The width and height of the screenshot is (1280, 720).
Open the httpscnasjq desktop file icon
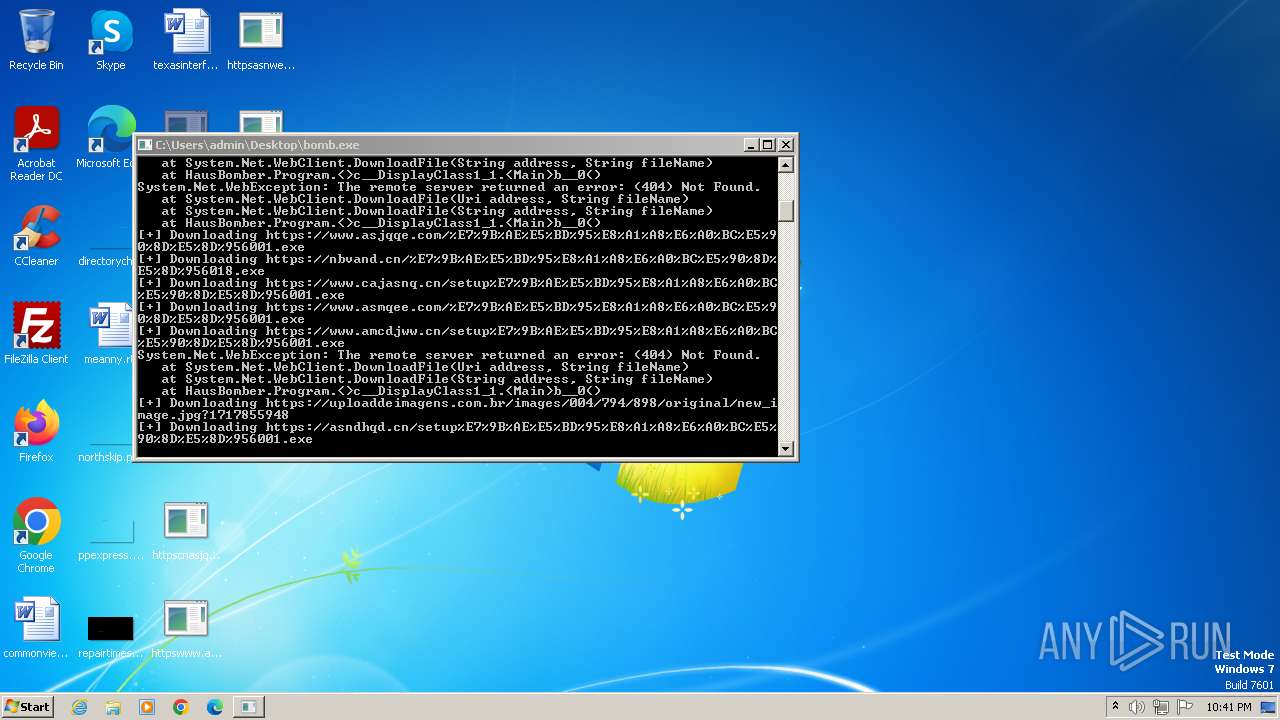click(185, 531)
